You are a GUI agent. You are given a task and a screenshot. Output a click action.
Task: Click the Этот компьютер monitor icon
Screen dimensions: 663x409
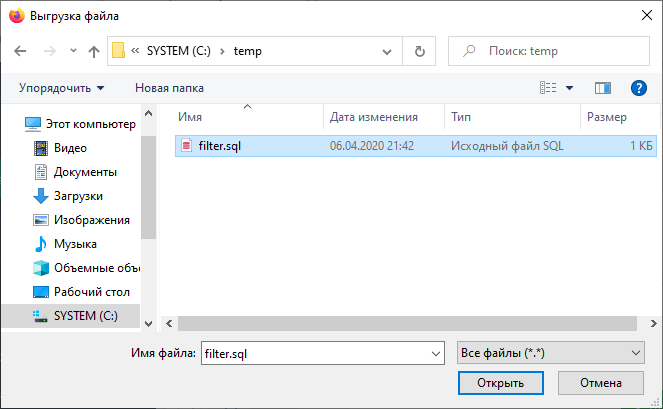(33, 124)
